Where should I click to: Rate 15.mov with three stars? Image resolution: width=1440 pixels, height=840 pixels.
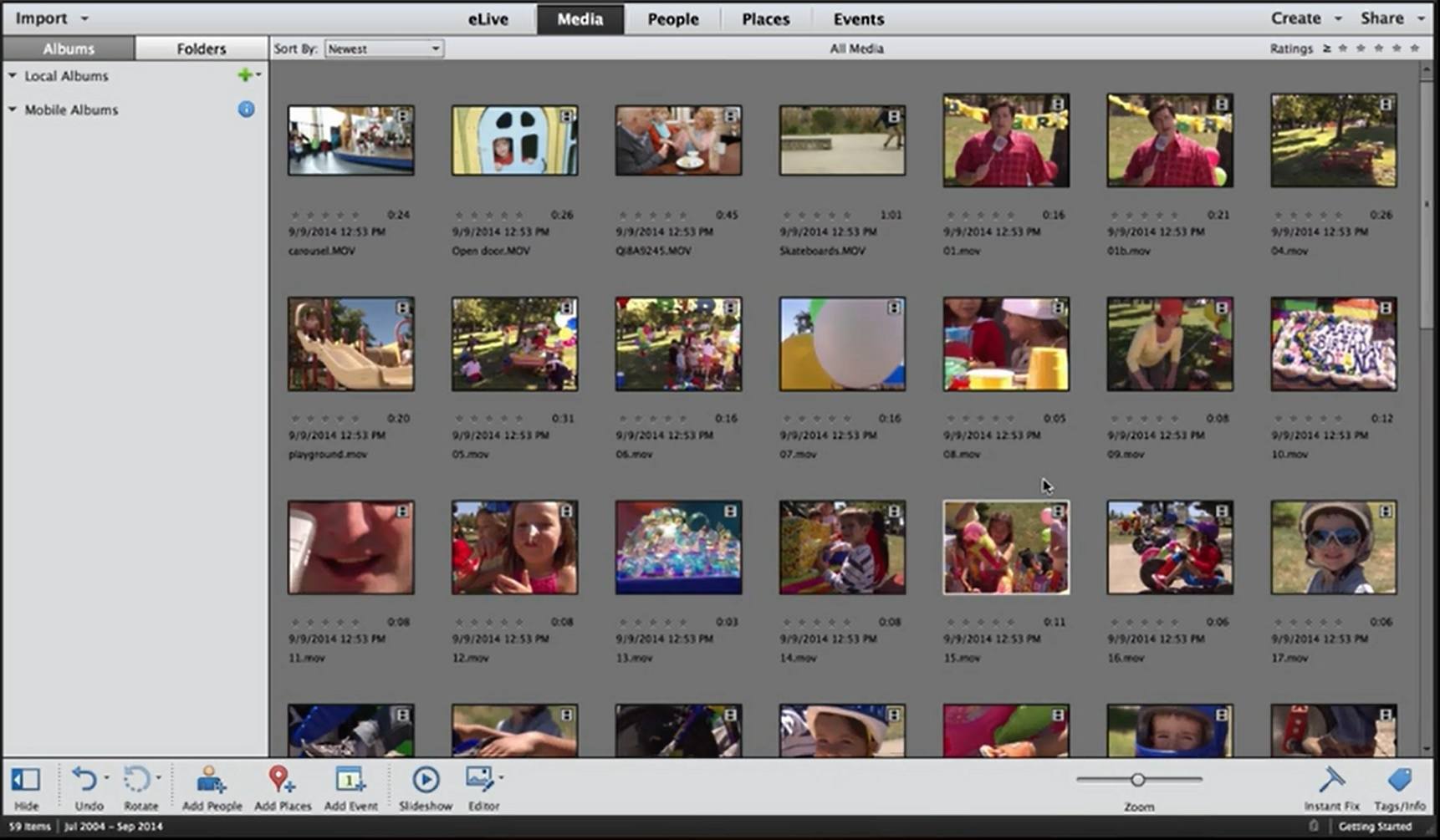980,622
